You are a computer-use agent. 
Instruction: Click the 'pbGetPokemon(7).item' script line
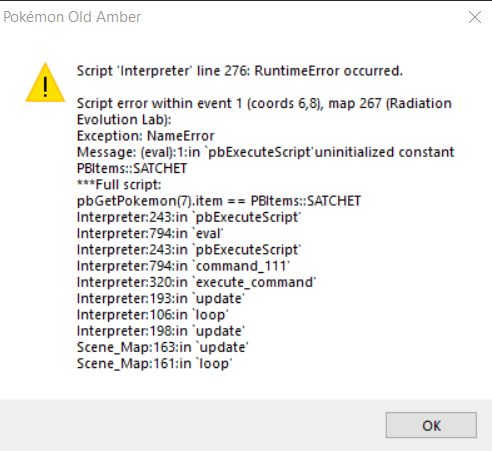(x=219, y=201)
